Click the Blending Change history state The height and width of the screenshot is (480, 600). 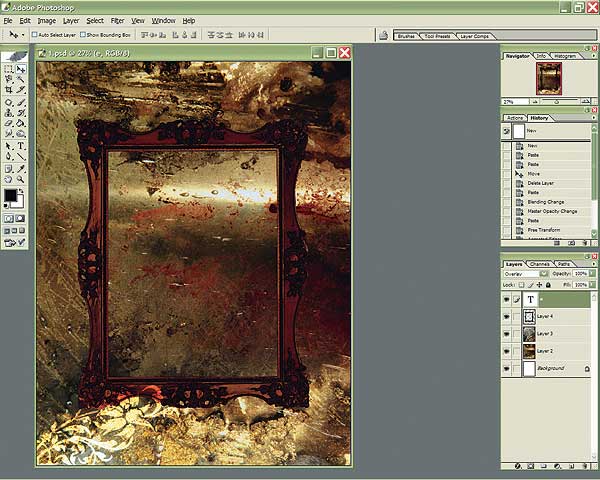point(545,202)
